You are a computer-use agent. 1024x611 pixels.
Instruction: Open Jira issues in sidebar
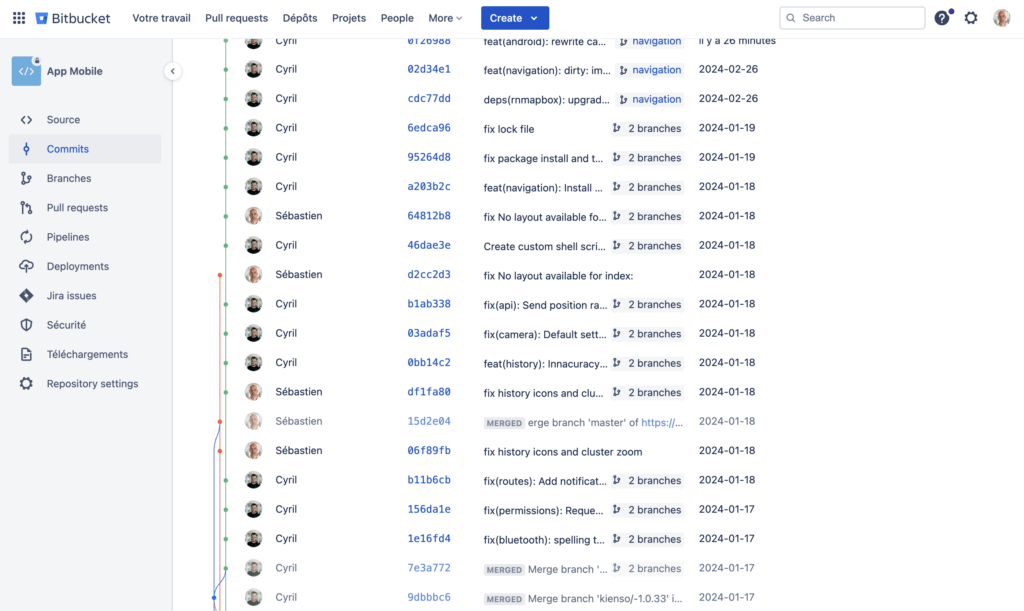click(x=85, y=296)
